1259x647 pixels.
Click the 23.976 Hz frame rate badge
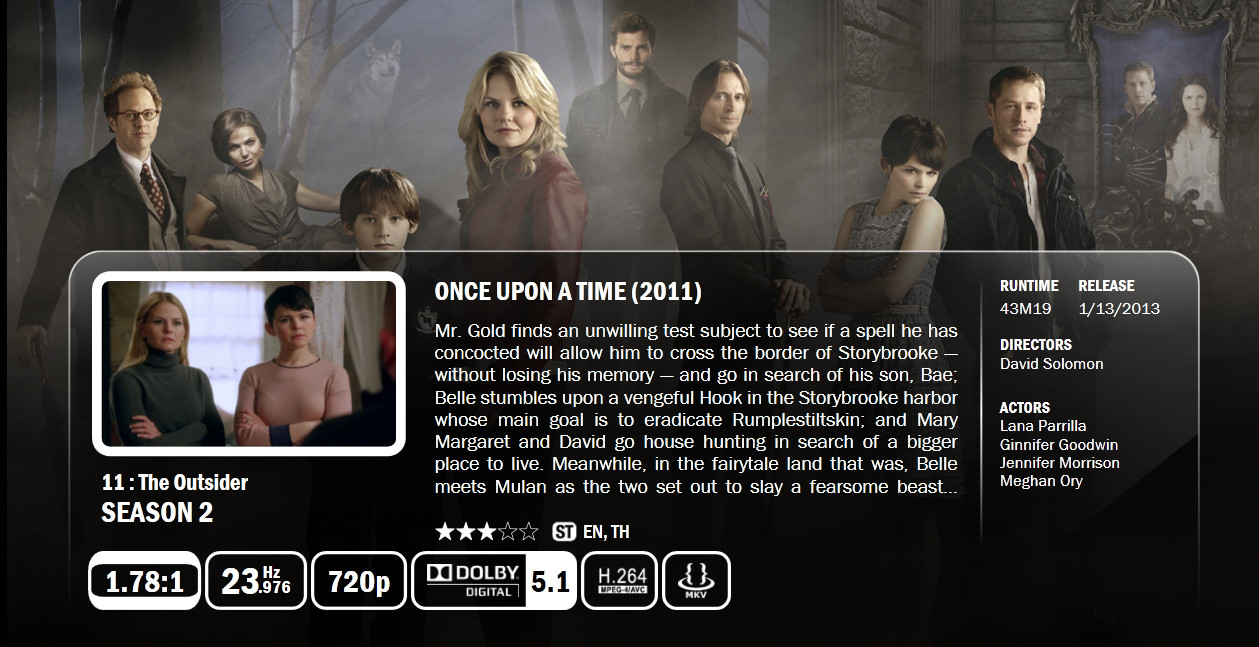tap(256, 580)
